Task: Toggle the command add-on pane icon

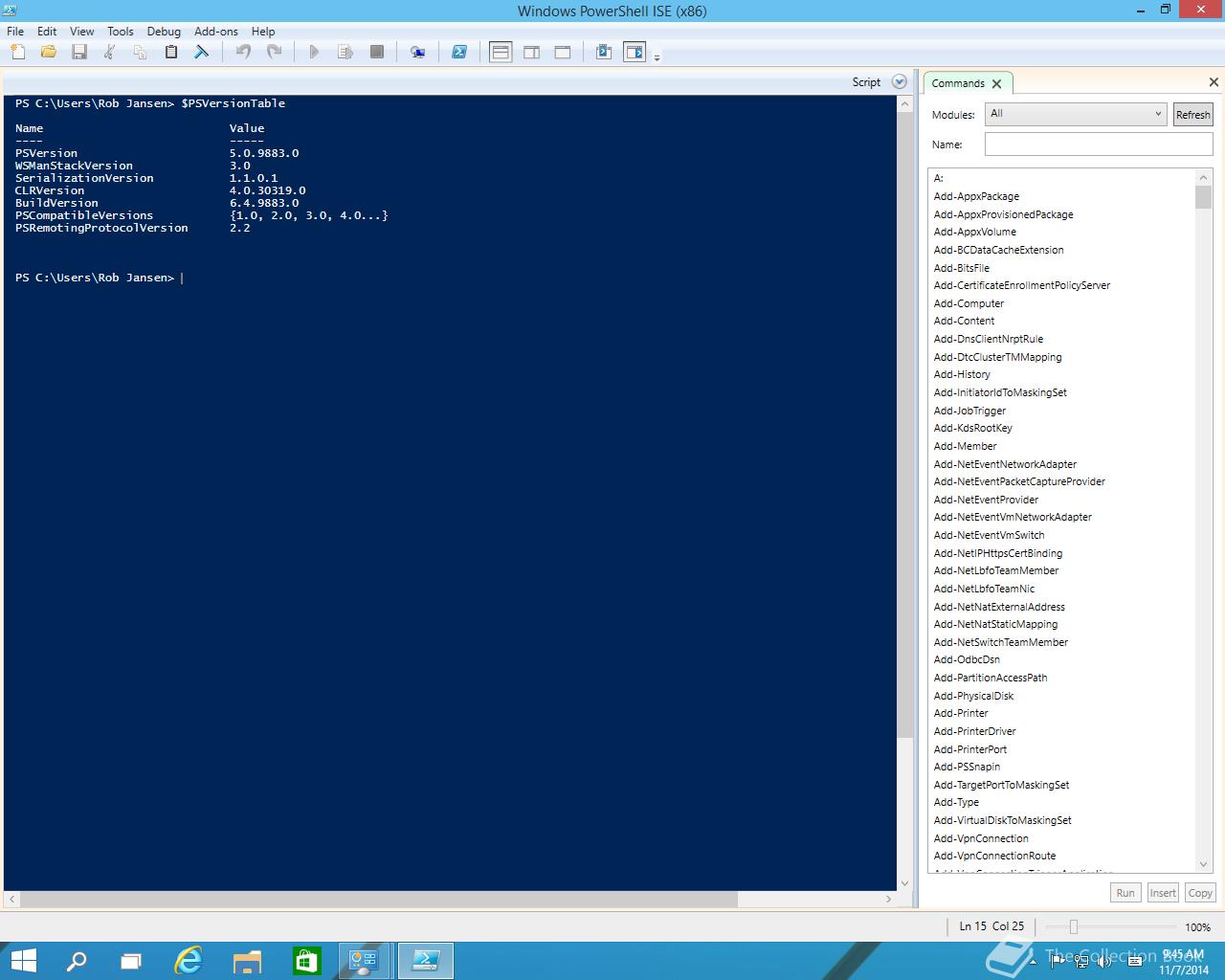Action: (x=635, y=53)
